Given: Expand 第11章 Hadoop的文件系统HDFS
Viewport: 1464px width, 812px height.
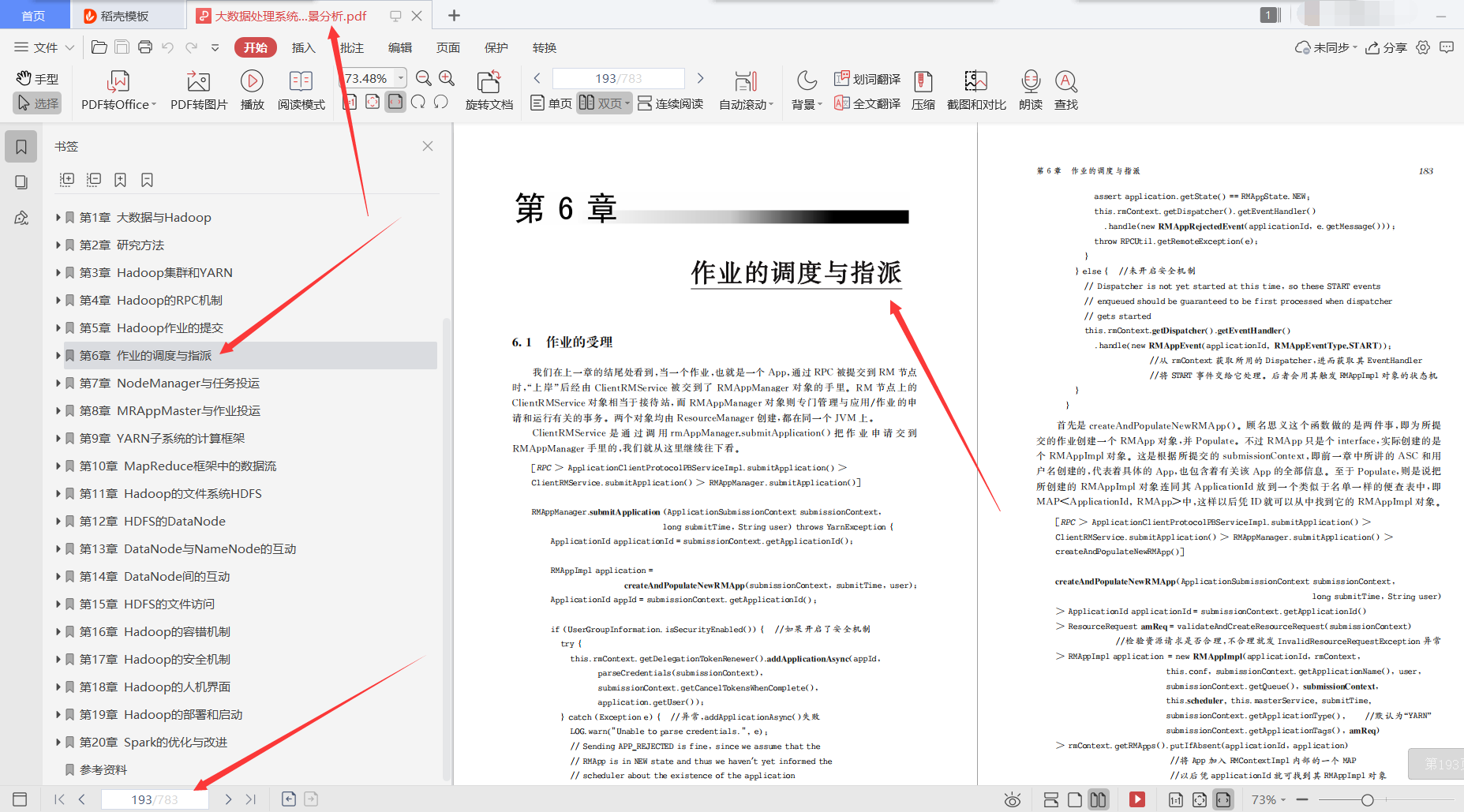Looking at the screenshot, I should pyautogui.click(x=58, y=493).
